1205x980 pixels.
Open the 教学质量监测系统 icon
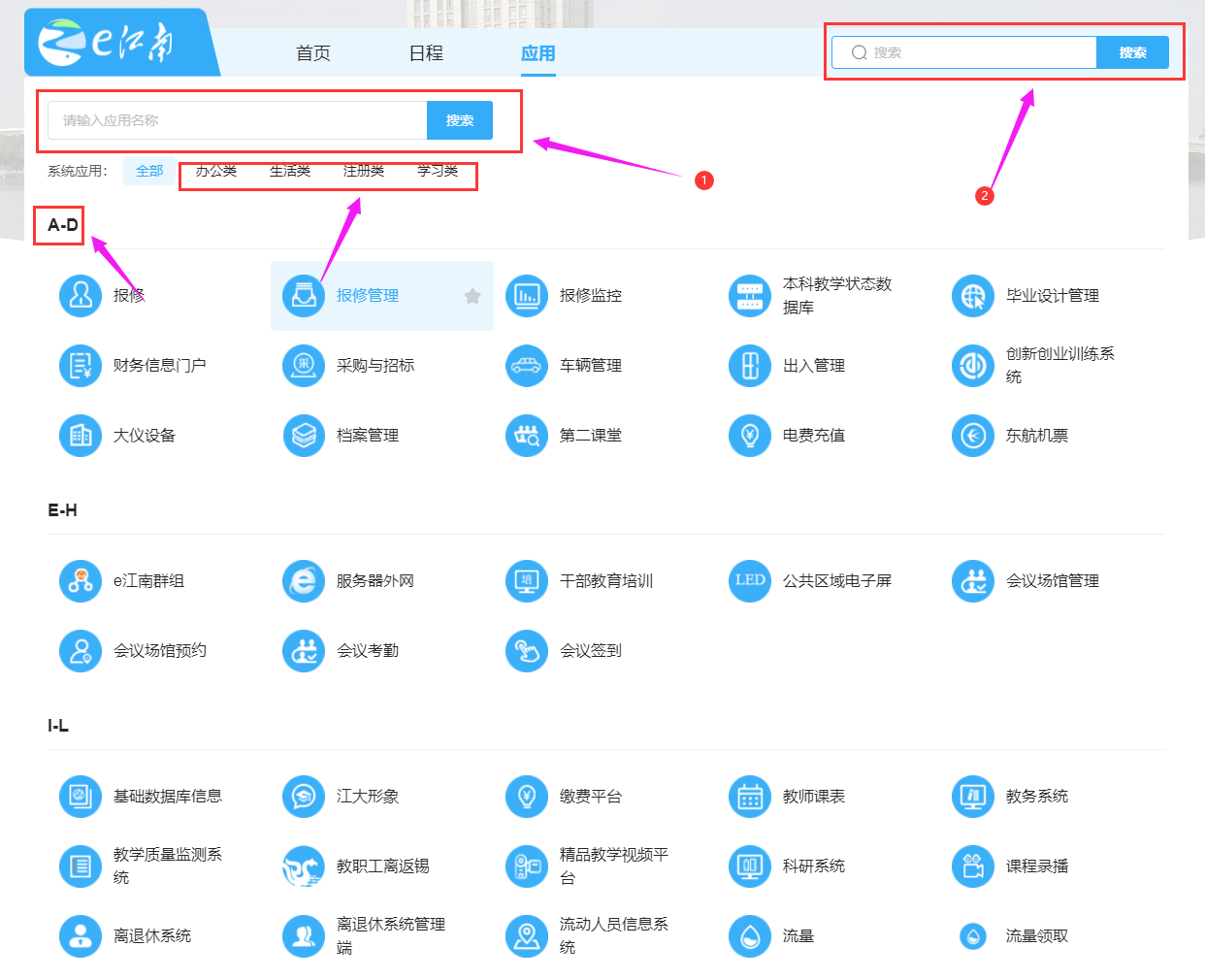(x=81, y=866)
